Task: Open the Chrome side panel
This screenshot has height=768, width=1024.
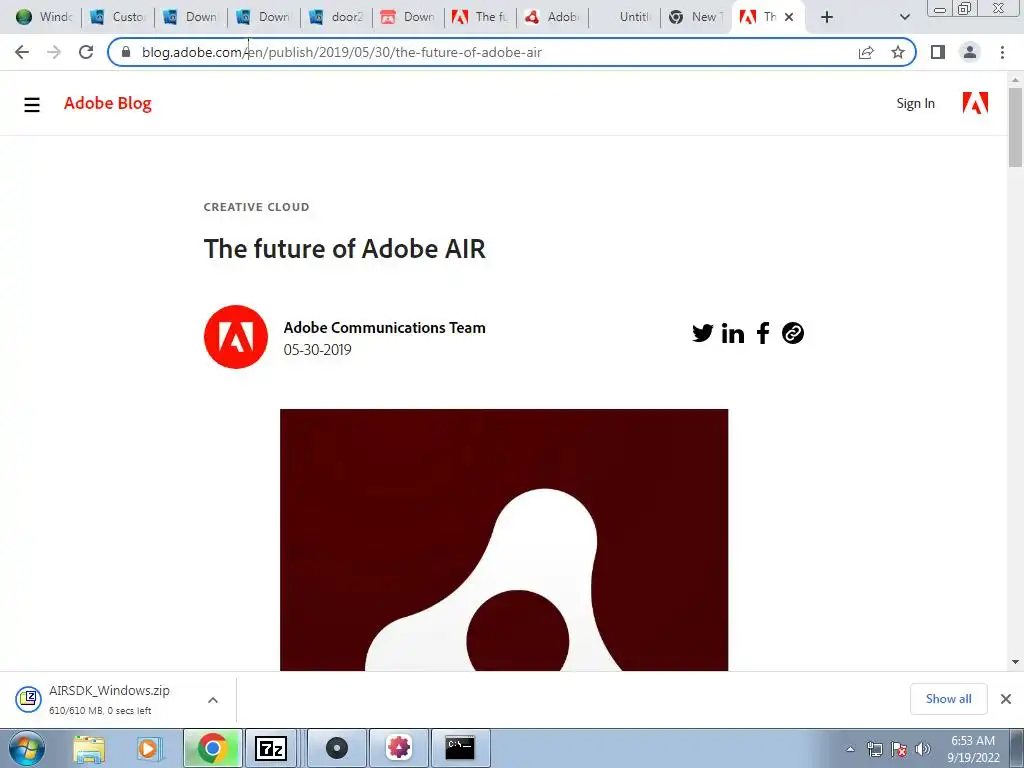Action: tap(938, 52)
